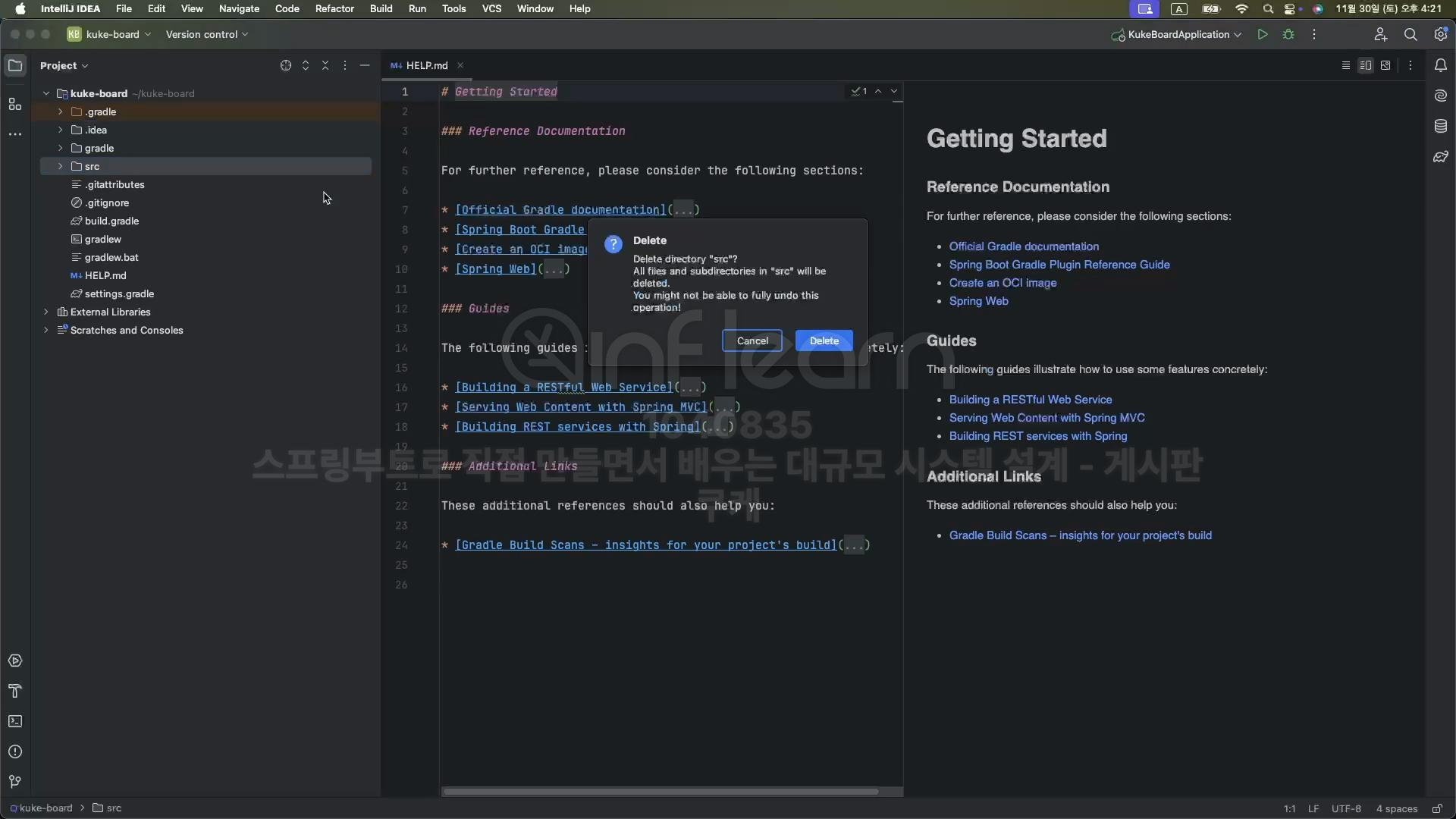
Task: Collapse the kuke-board root node
Action: point(46,93)
